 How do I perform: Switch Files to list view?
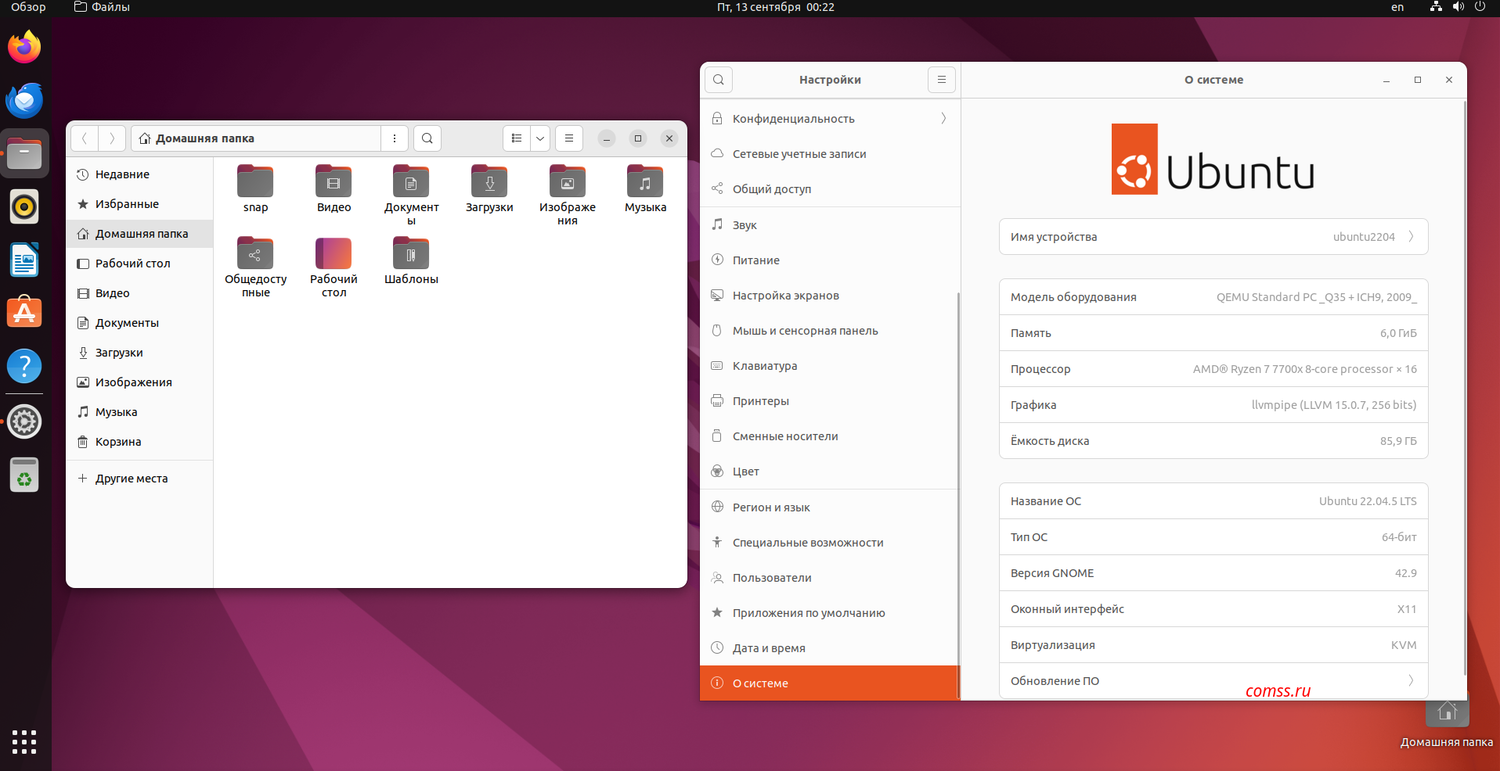pyautogui.click(x=516, y=138)
